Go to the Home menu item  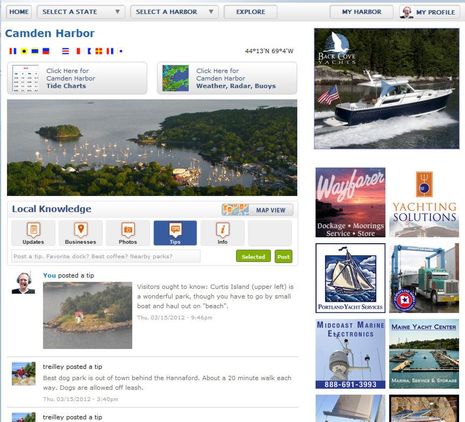(19, 12)
